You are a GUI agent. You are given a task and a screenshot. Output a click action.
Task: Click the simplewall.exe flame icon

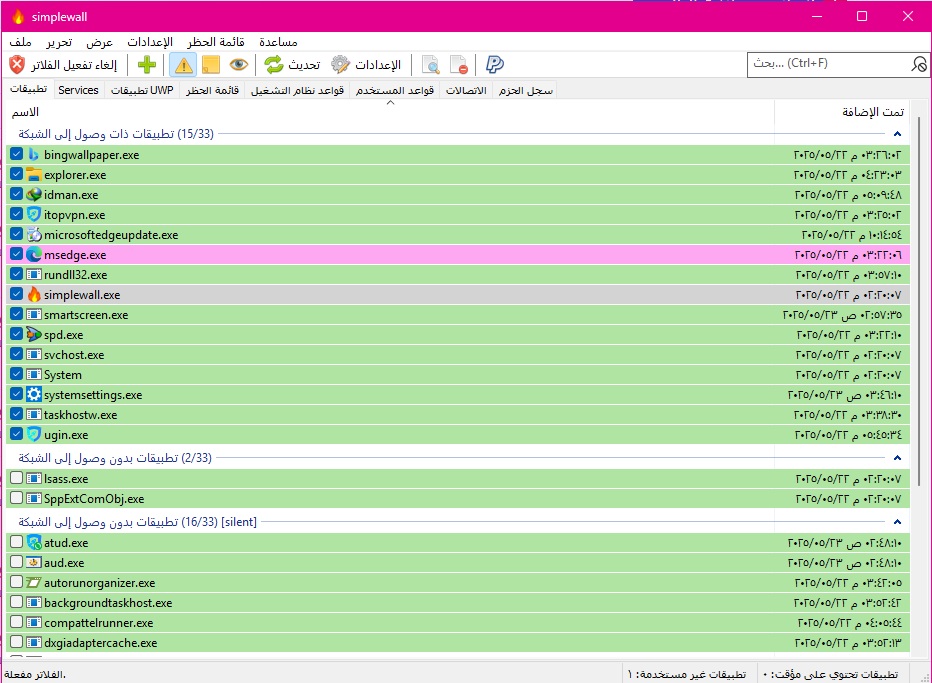pyautogui.click(x=34, y=294)
